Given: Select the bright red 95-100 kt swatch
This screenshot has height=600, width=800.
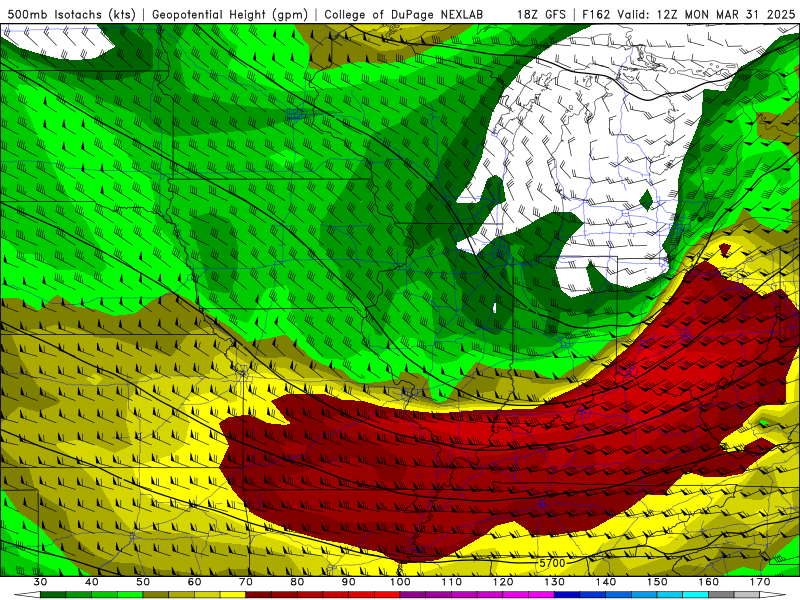Looking at the screenshot, I should [387, 594].
